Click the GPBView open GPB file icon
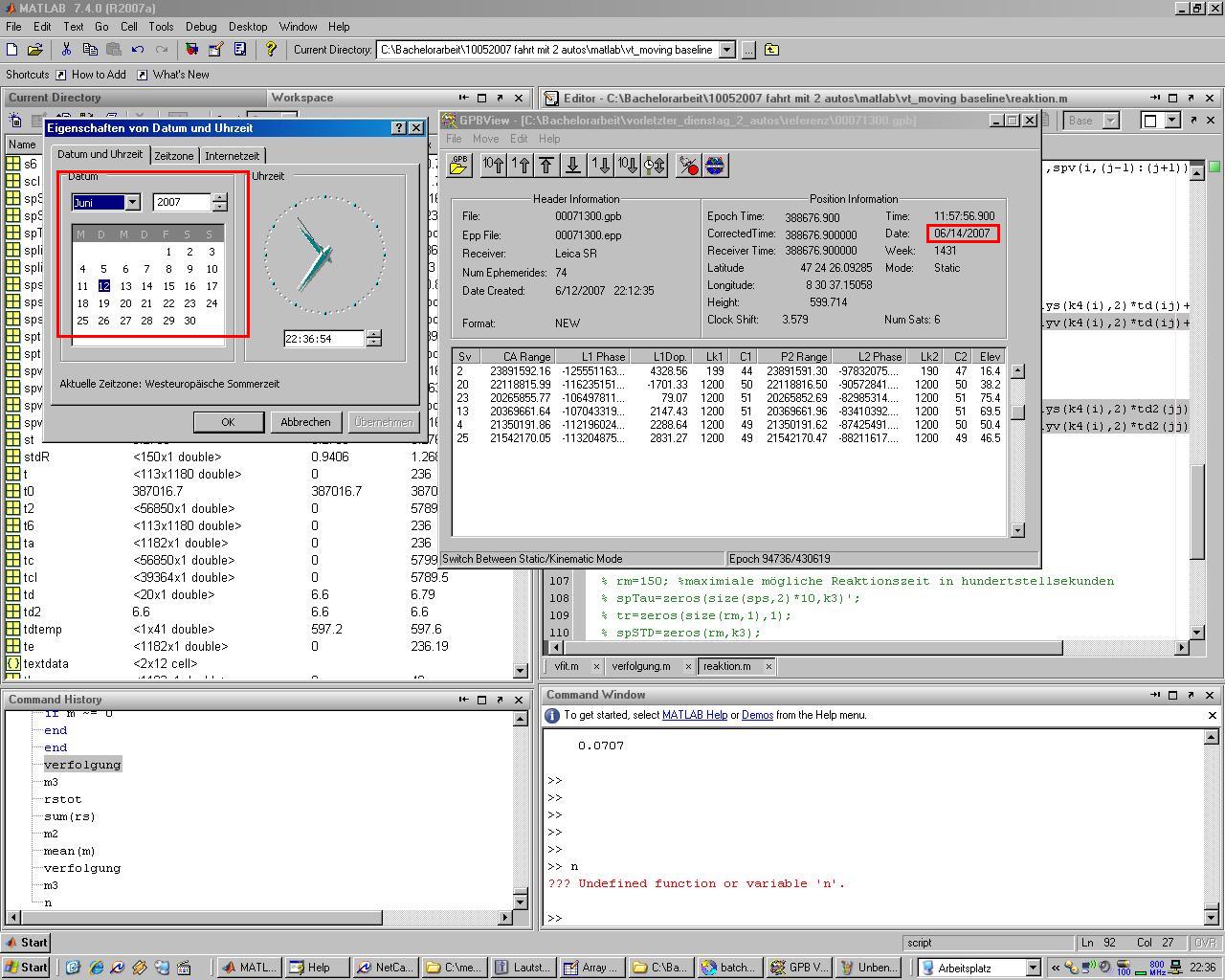 [x=458, y=166]
